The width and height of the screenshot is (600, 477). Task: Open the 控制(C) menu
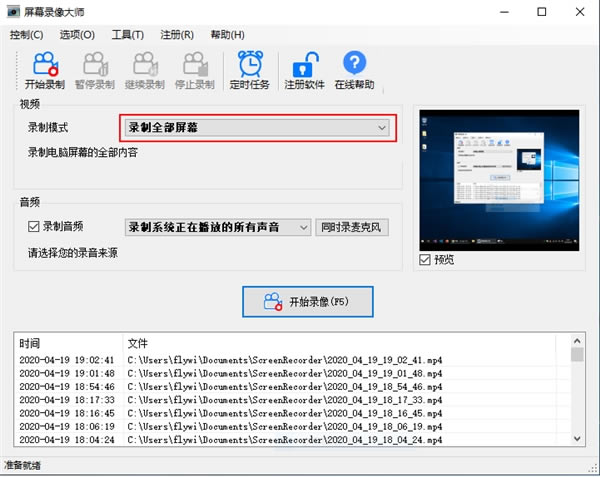click(26, 35)
